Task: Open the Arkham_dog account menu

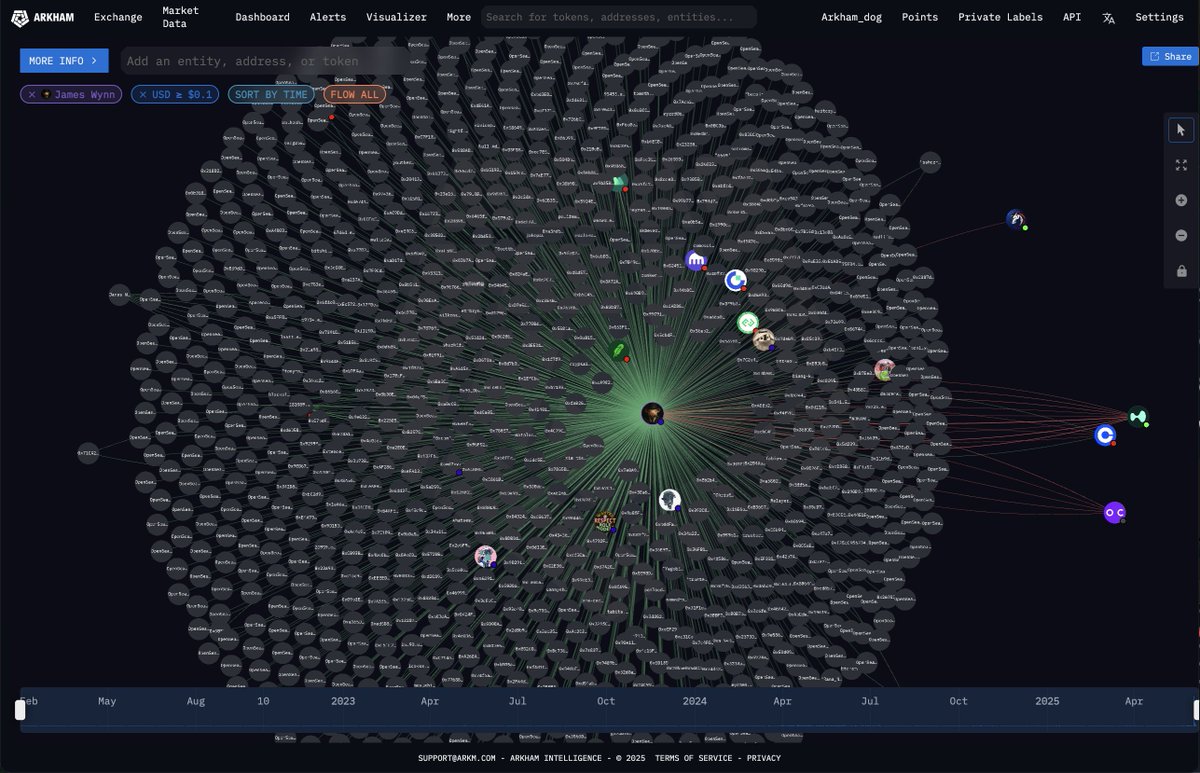Action: point(851,17)
